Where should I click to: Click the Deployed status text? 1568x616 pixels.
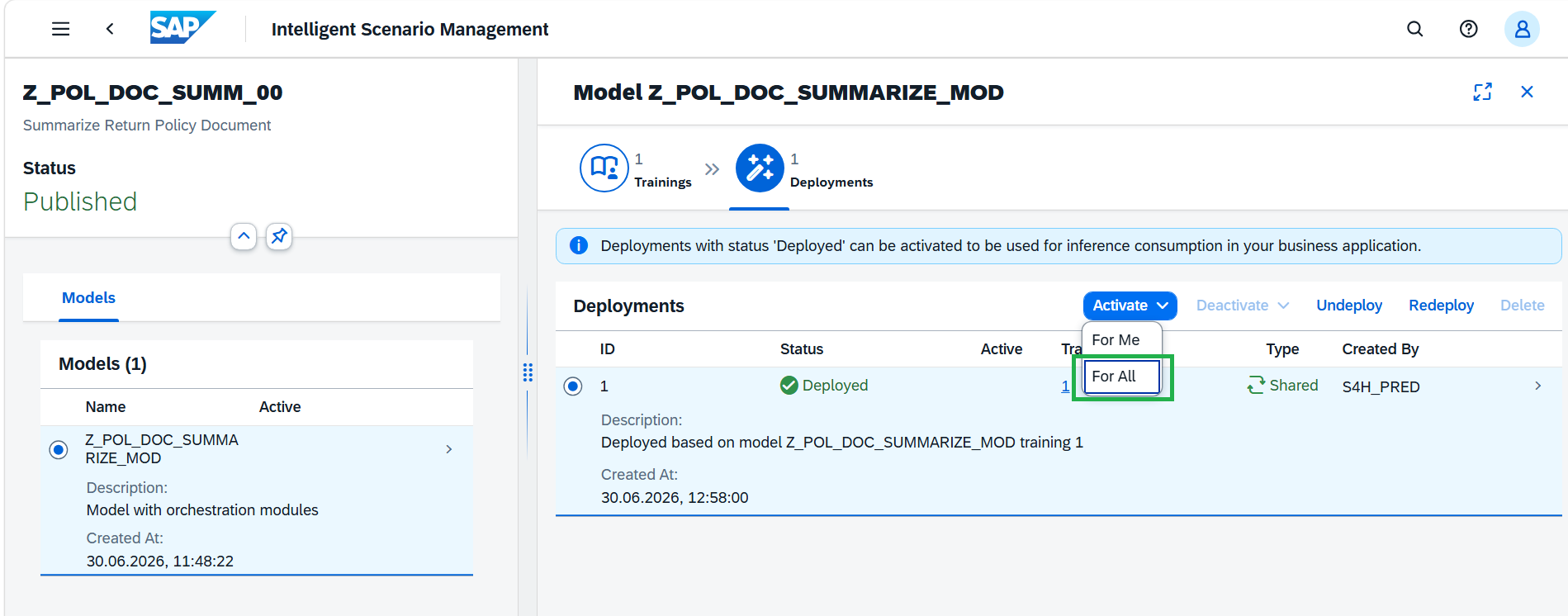pos(835,386)
